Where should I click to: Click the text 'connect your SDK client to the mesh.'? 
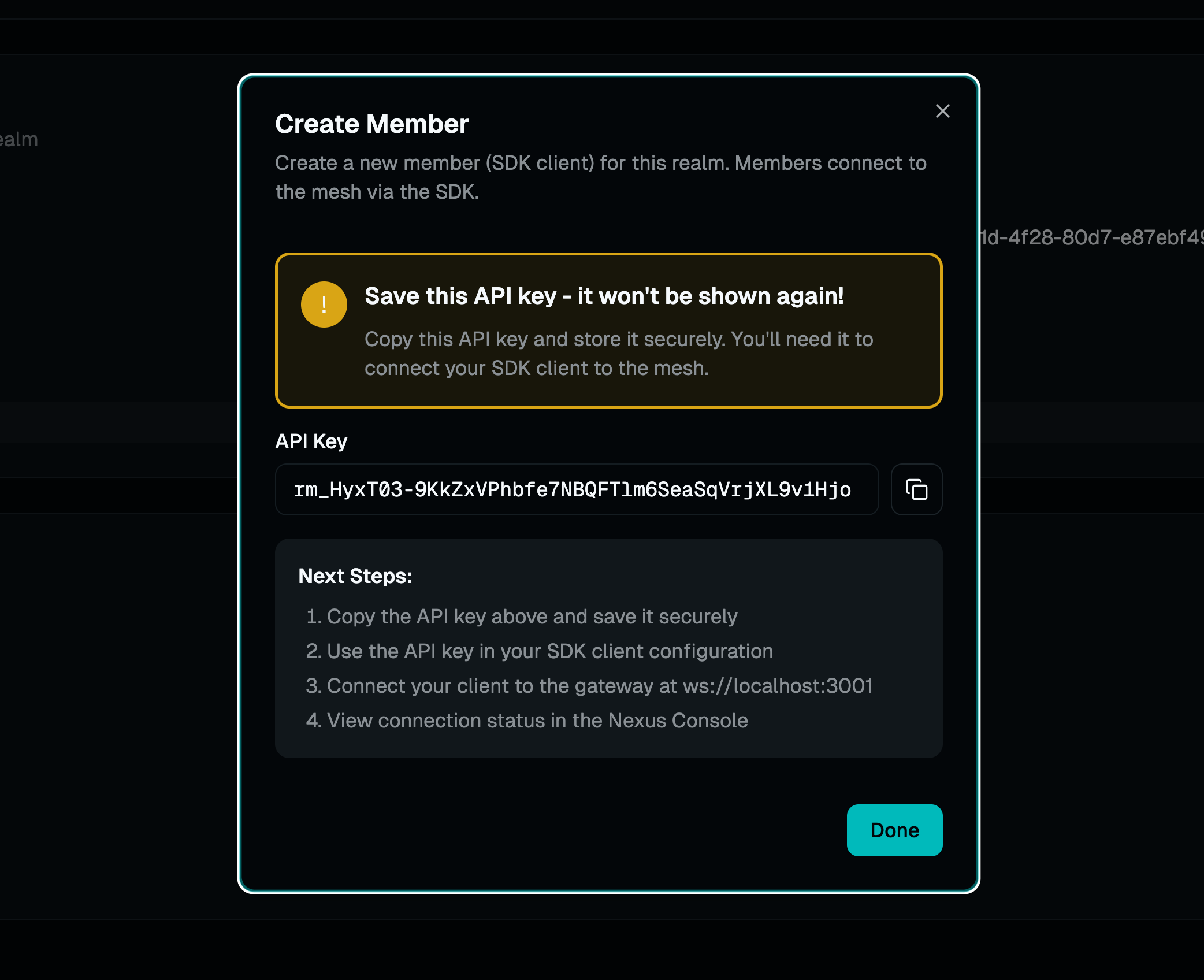536,368
